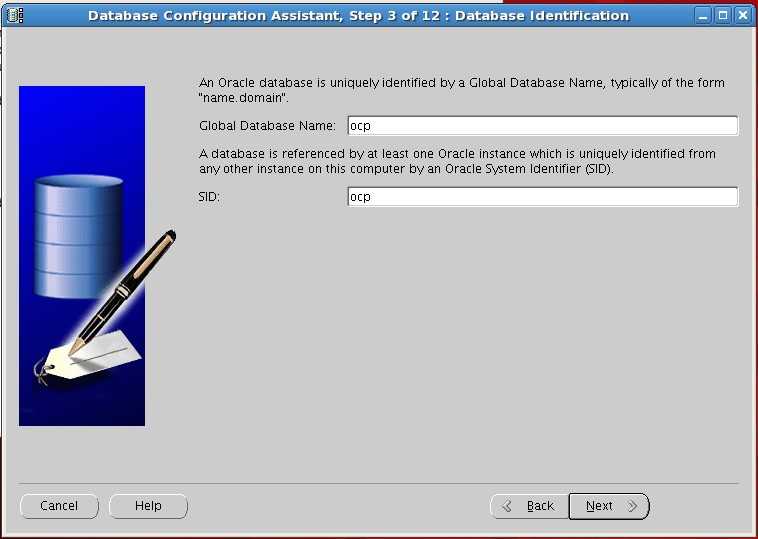Click the Next button
Viewport: 758px width, 539px height.
pyautogui.click(x=609, y=506)
